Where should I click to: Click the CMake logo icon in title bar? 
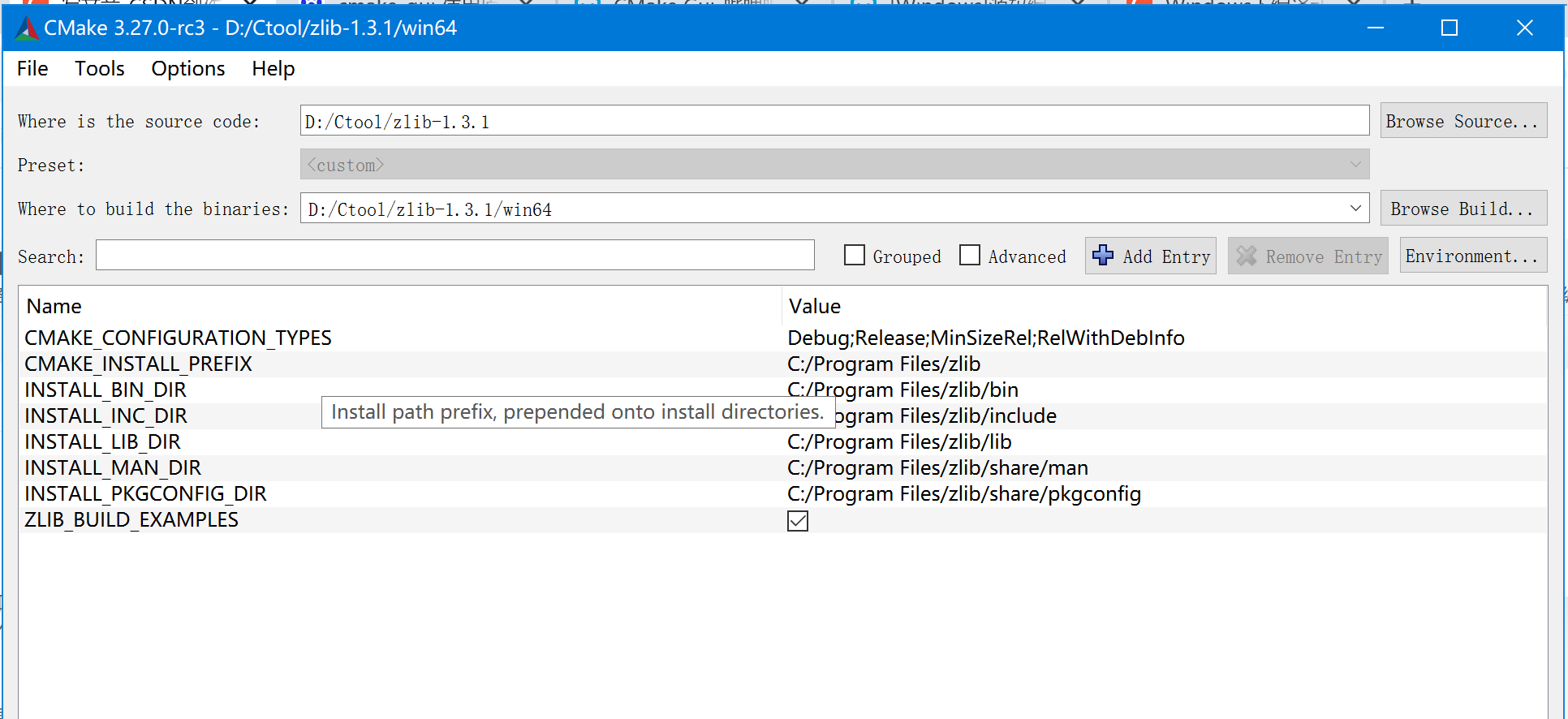[27, 28]
